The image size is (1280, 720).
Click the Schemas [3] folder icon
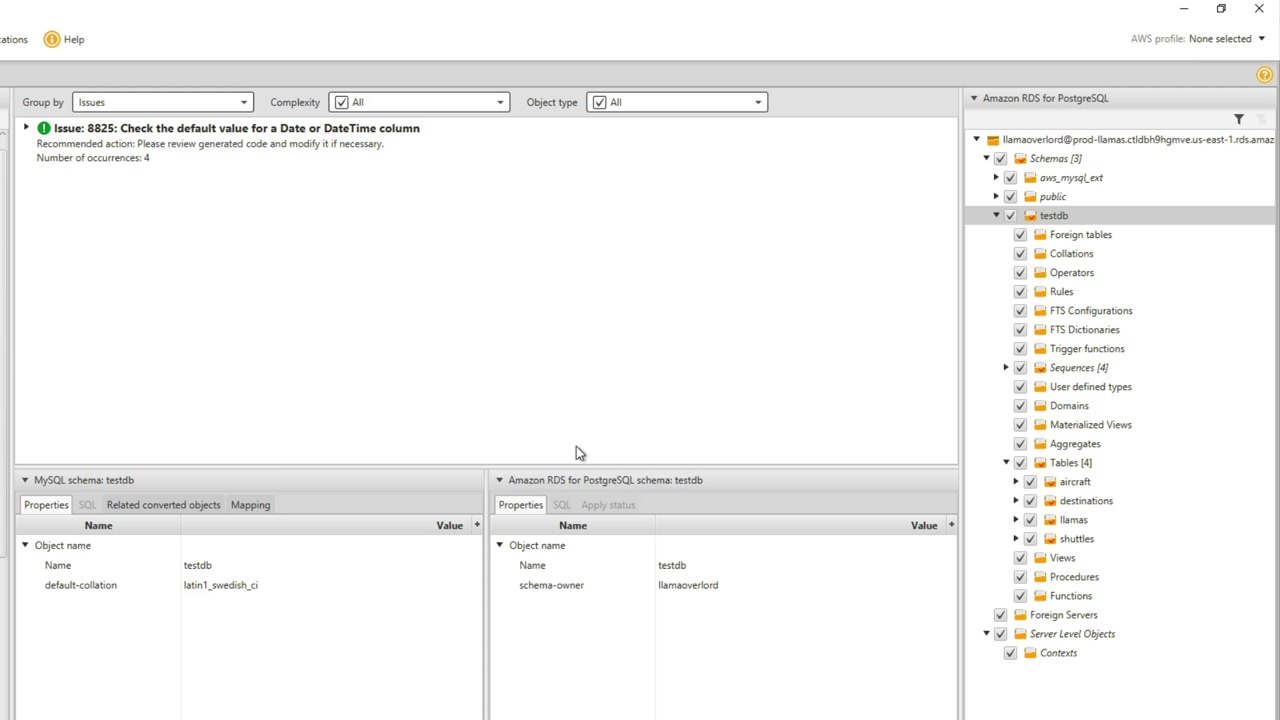click(x=1020, y=159)
